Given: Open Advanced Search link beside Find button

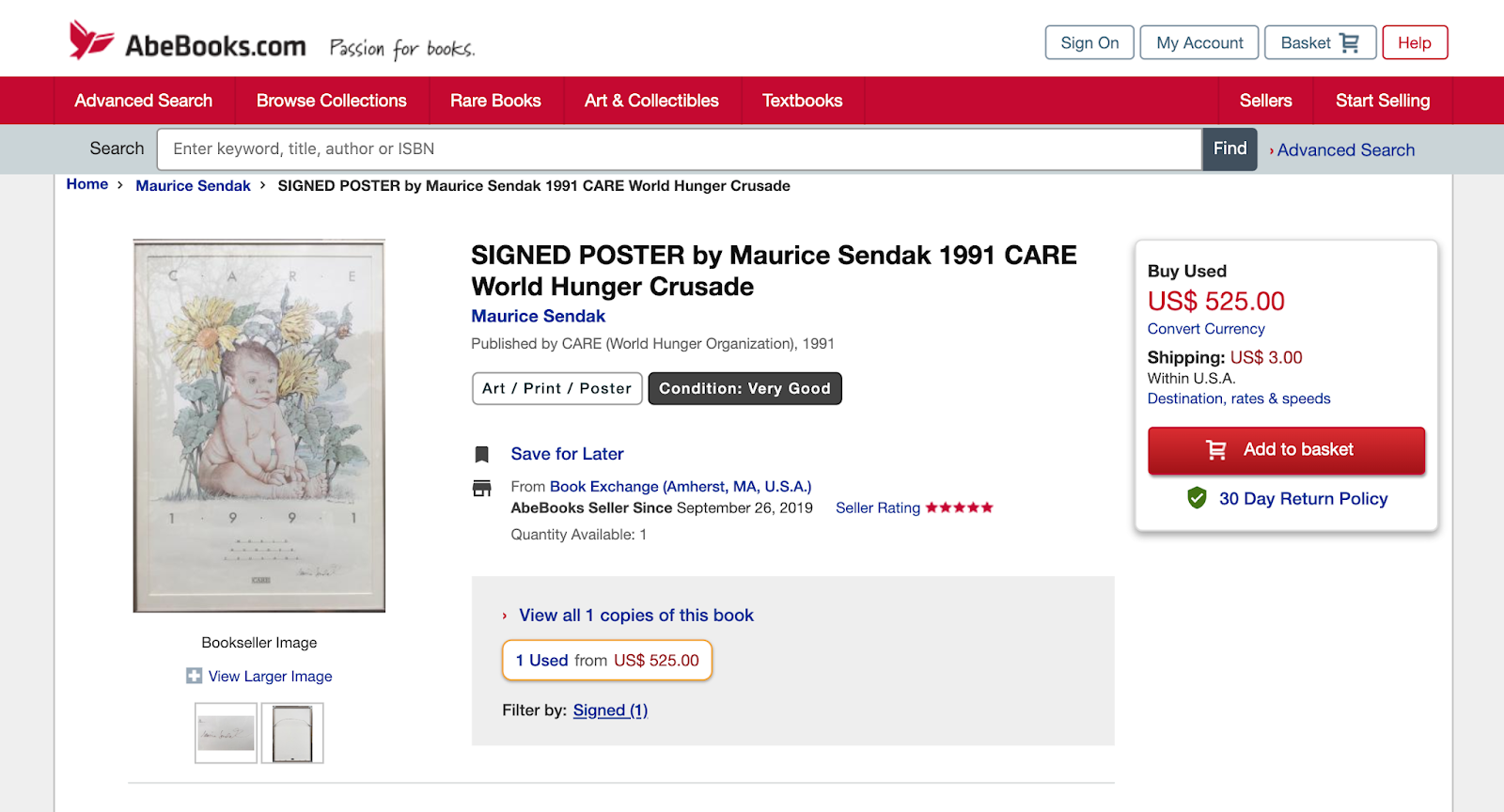Looking at the screenshot, I should pyautogui.click(x=1345, y=150).
